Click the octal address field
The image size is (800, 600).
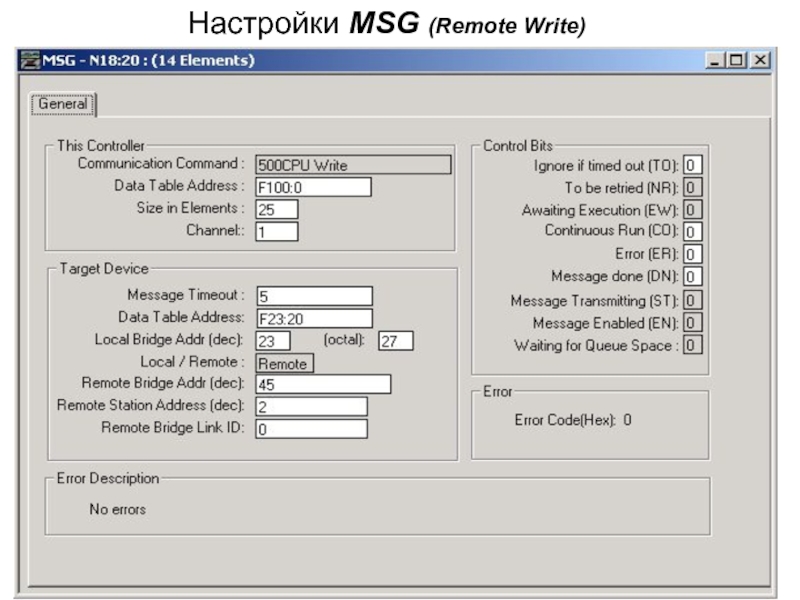tap(396, 341)
